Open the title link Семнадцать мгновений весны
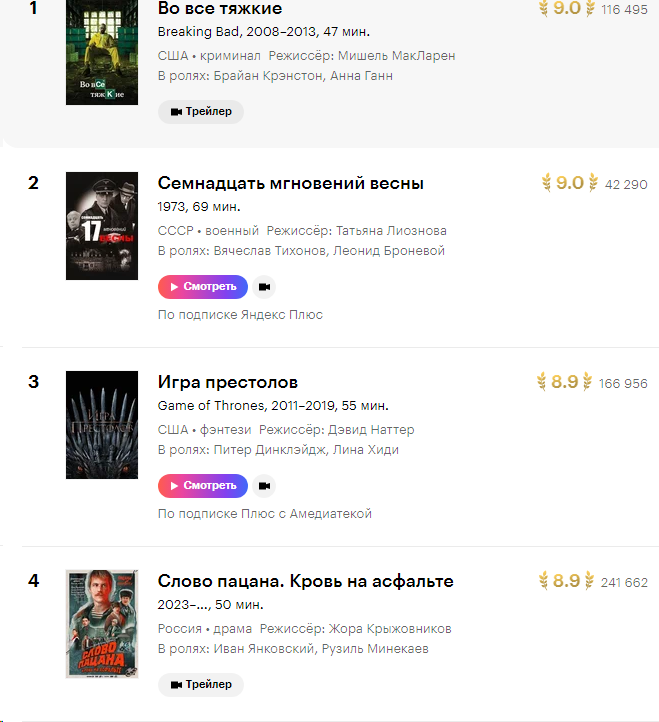 coord(291,183)
